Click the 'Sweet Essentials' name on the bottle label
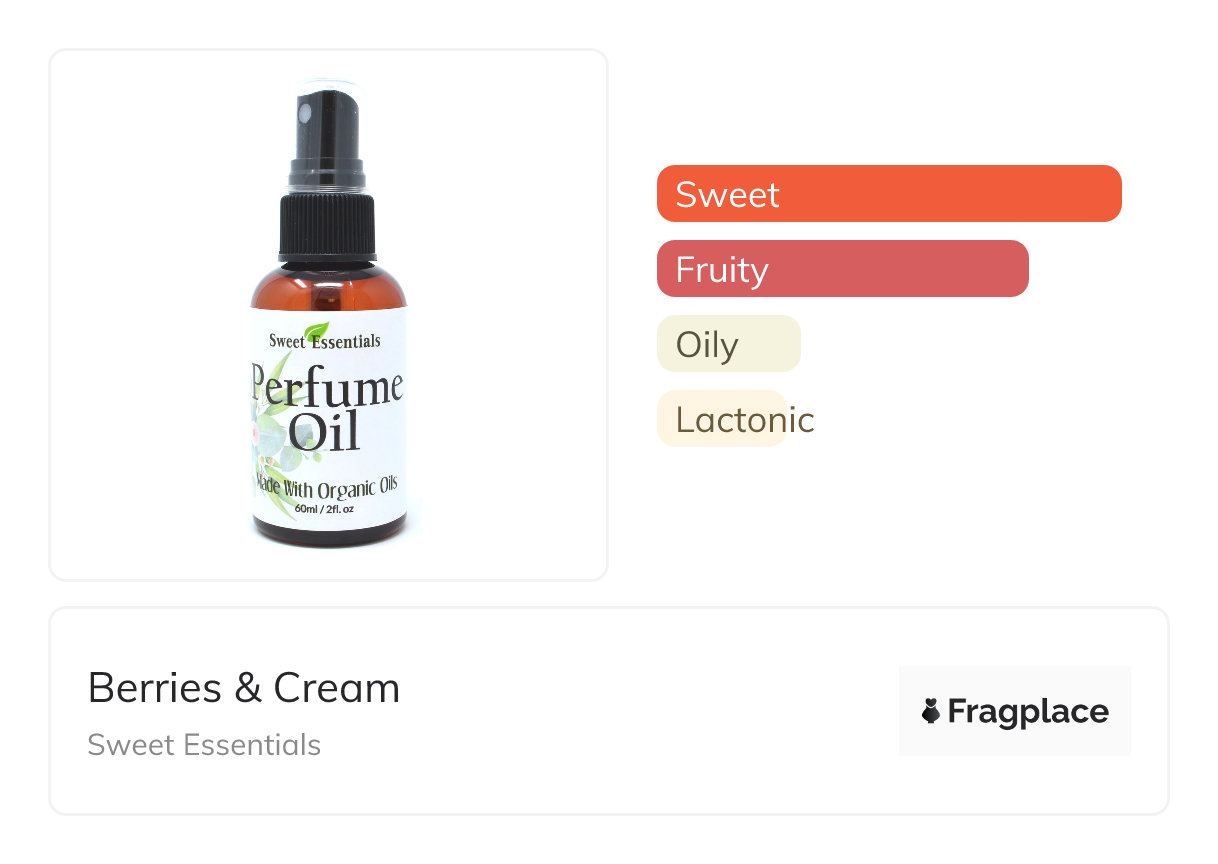The height and width of the screenshot is (864, 1218). pos(325,341)
